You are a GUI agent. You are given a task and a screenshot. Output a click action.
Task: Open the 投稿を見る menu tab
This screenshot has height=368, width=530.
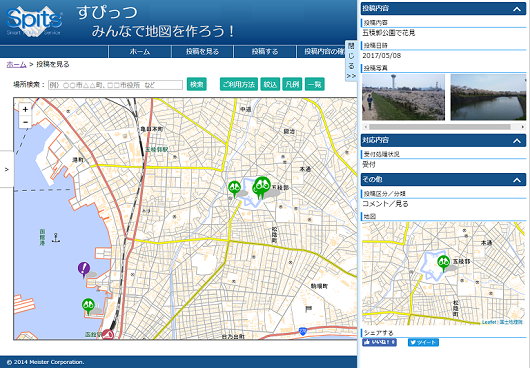pyautogui.click(x=202, y=52)
